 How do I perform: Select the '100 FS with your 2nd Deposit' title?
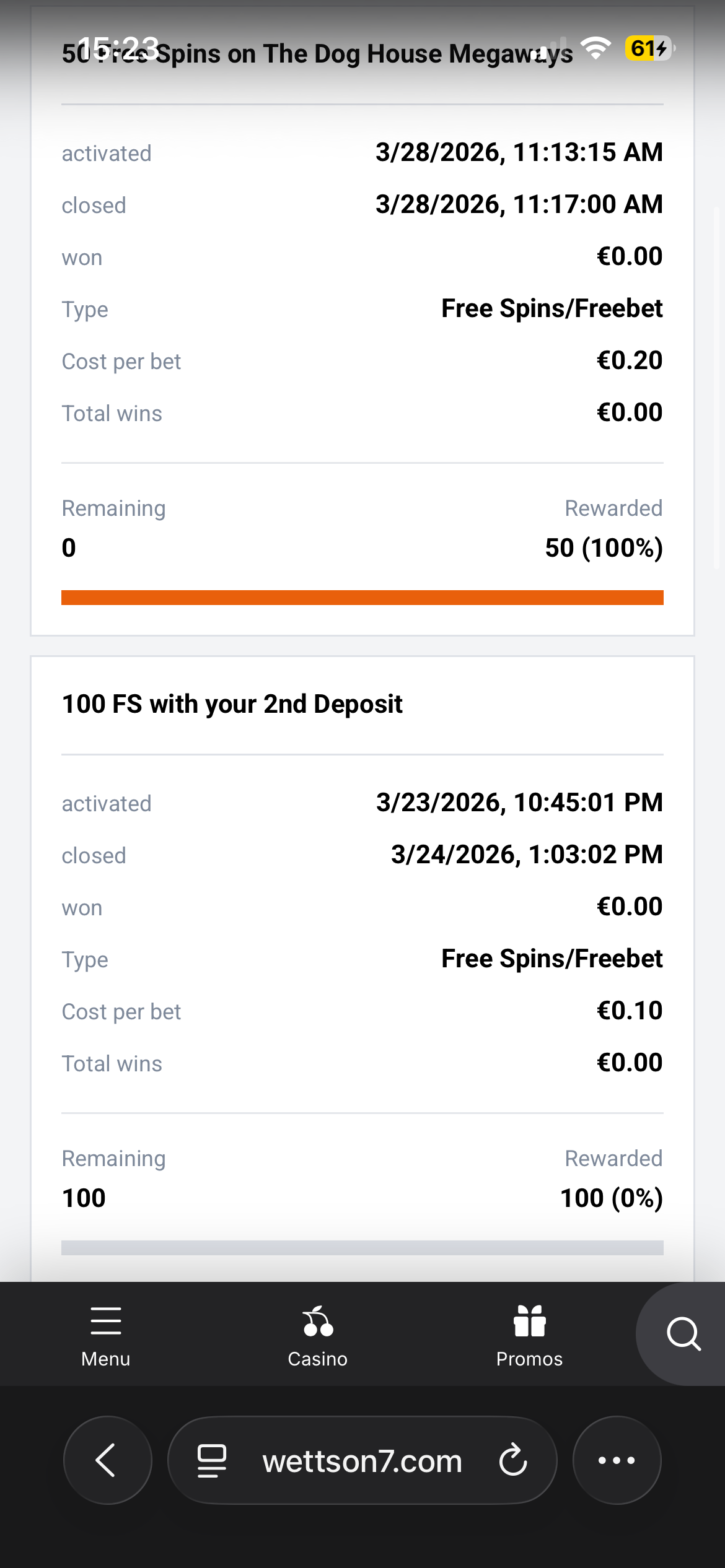pos(232,704)
